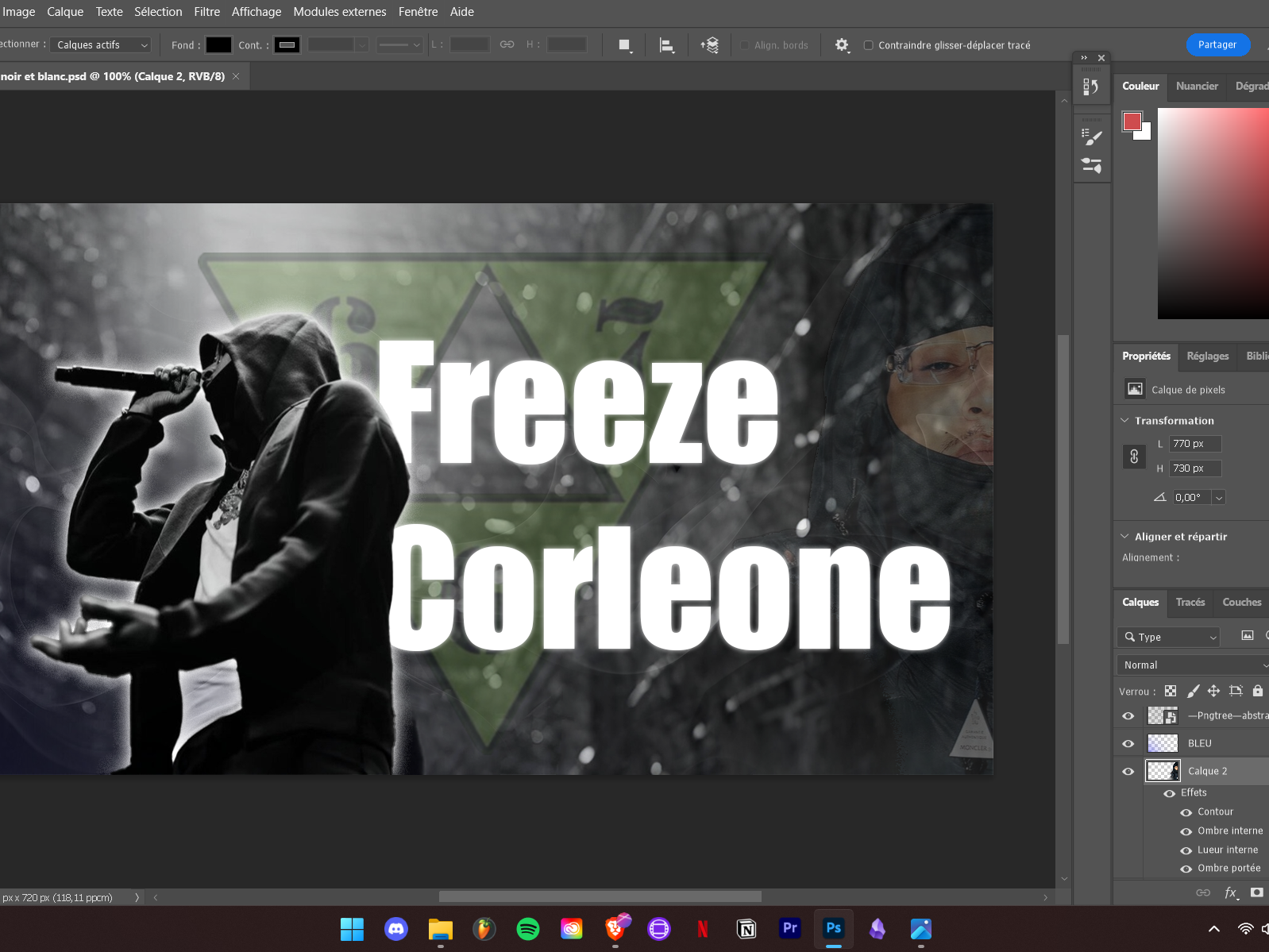Switch to the Nuancier tab
Image resolution: width=1269 pixels, height=952 pixels.
[x=1197, y=86]
